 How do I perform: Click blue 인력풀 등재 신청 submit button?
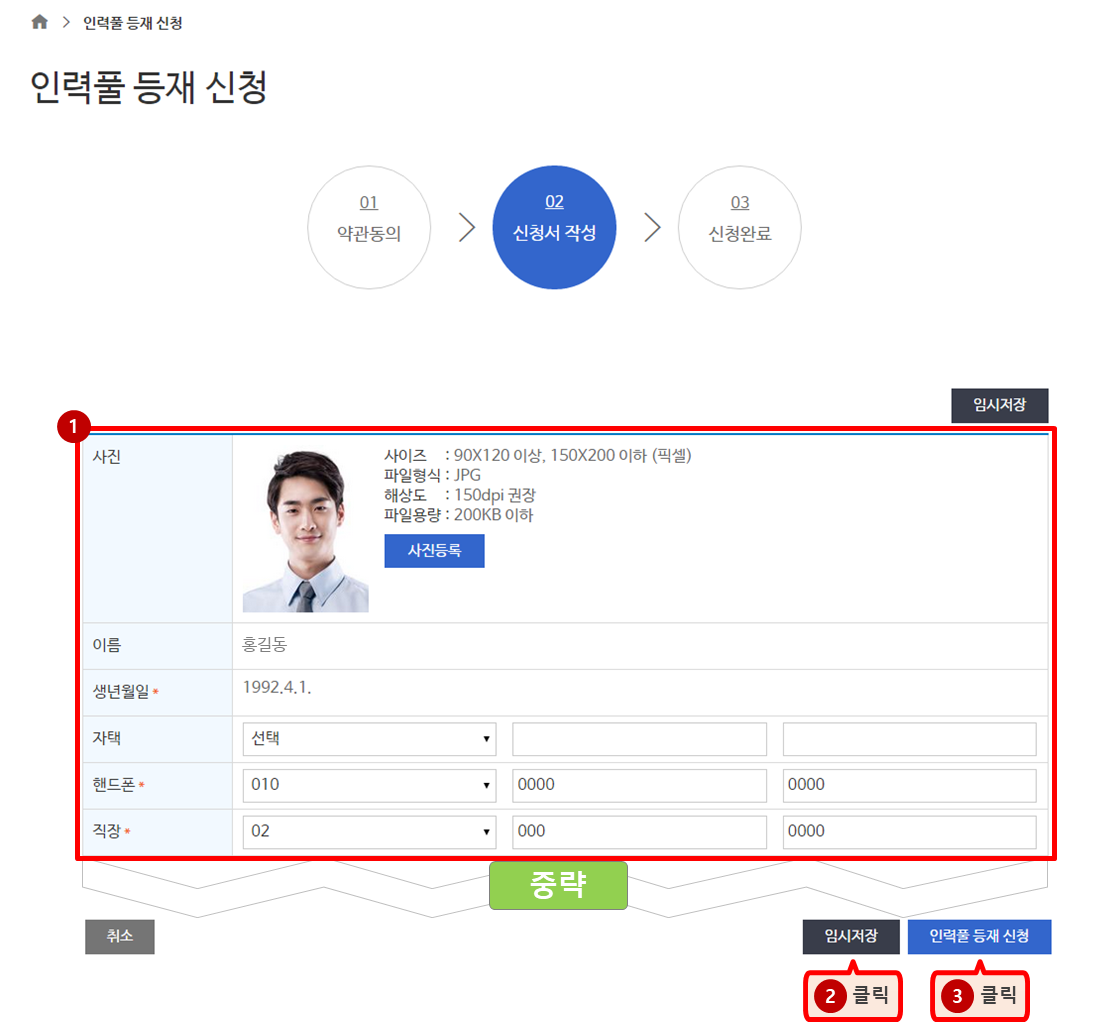coord(979,937)
